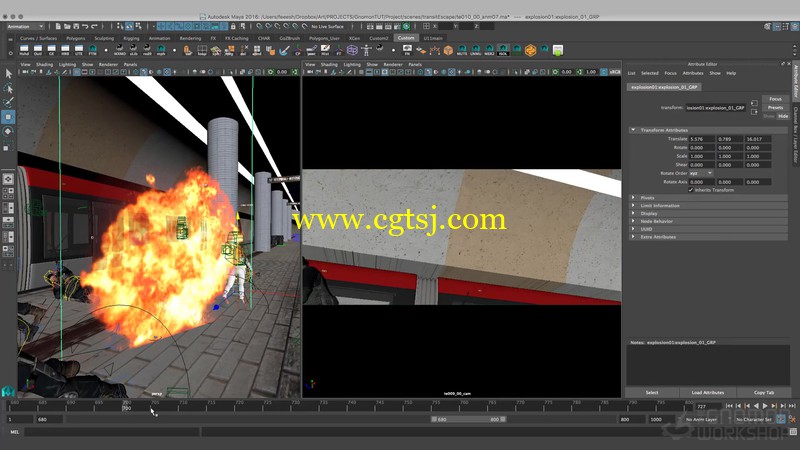This screenshot has width=800, height=450.
Task: Open right viewport Lighting menu
Action: (x=352, y=65)
